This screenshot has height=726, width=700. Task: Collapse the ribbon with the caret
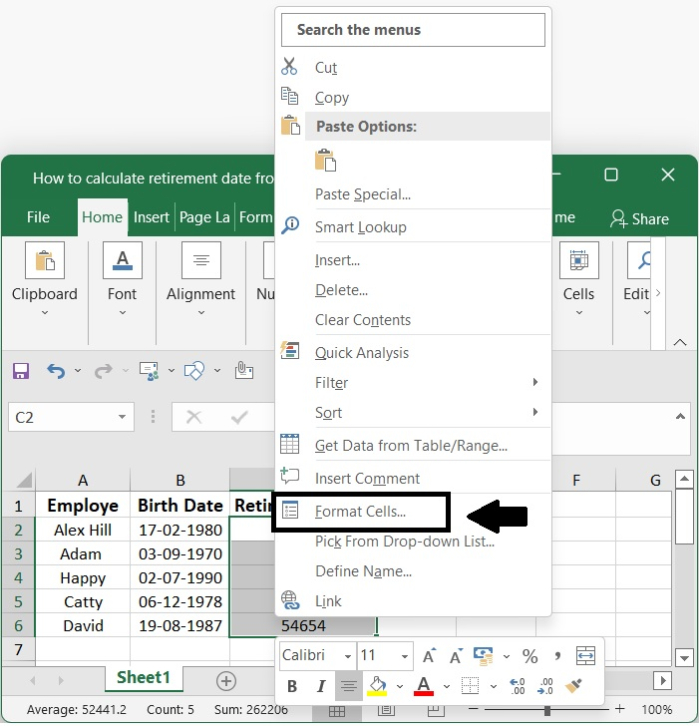click(680, 342)
